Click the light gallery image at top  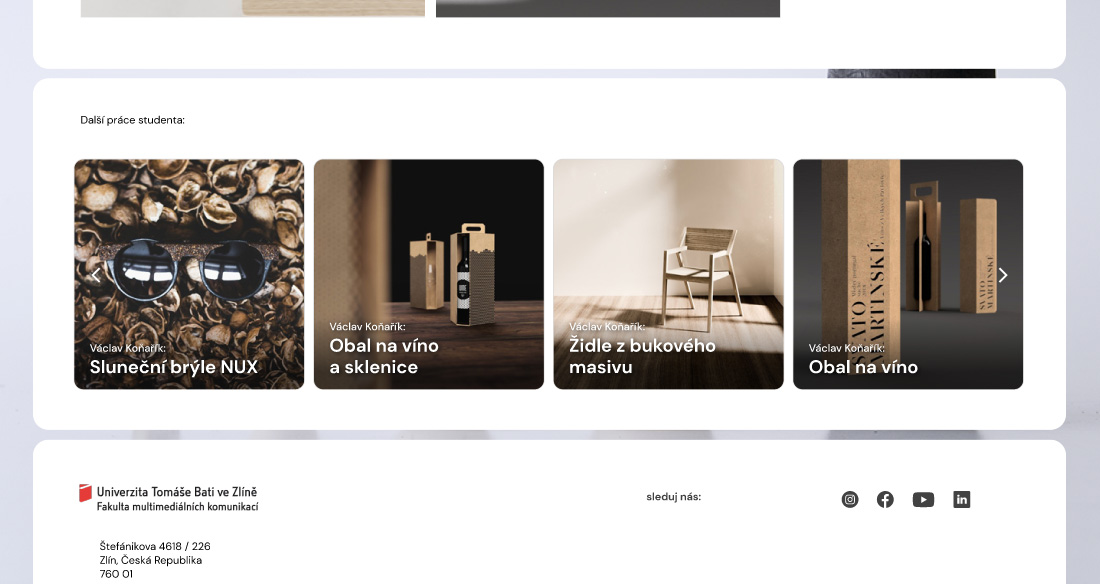pyautogui.click(x=253, y=8)
